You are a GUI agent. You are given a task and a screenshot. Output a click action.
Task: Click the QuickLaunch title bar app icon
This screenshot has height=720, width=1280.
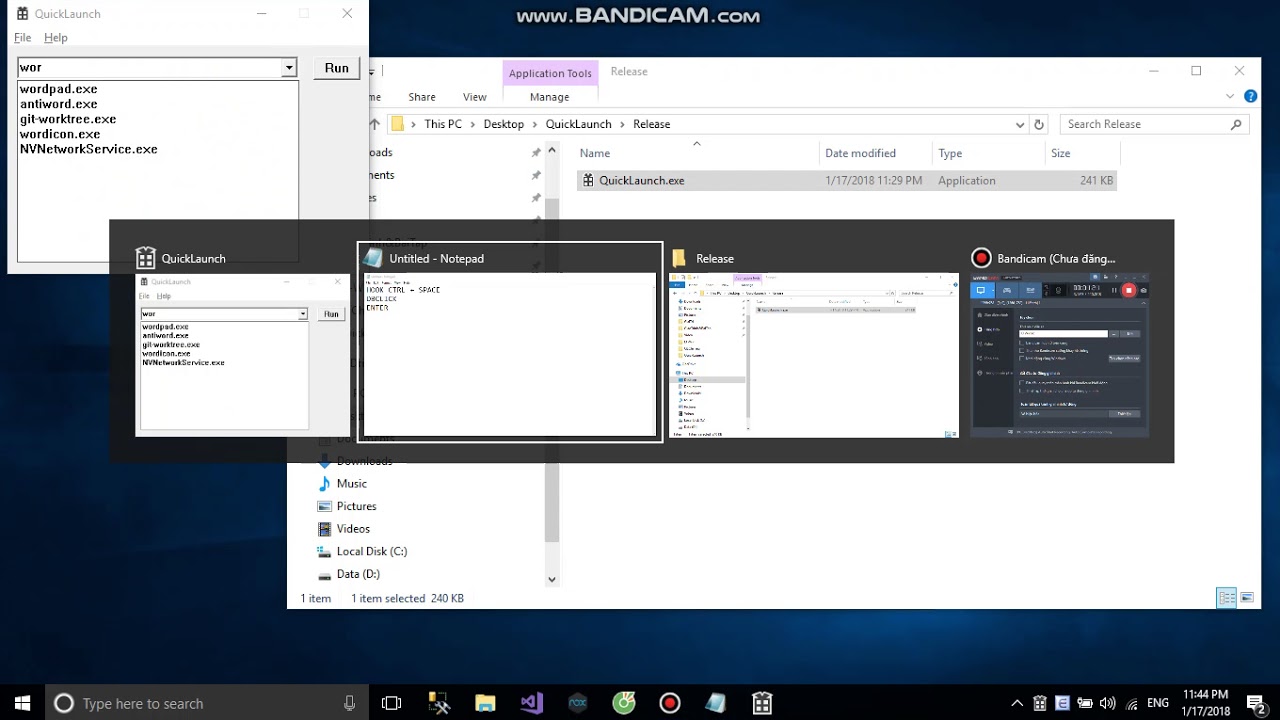22,14
